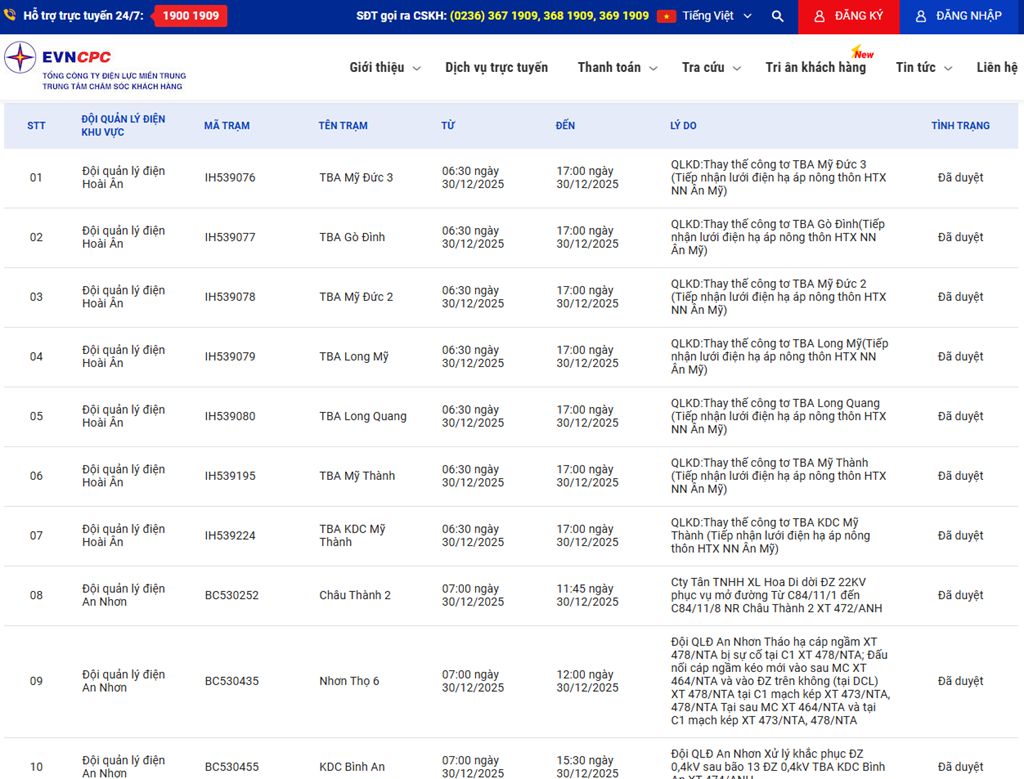1024x779 pixels.
Task: Expand the Thanh toán dropdown arrow
Action: (x=654, y=68)
